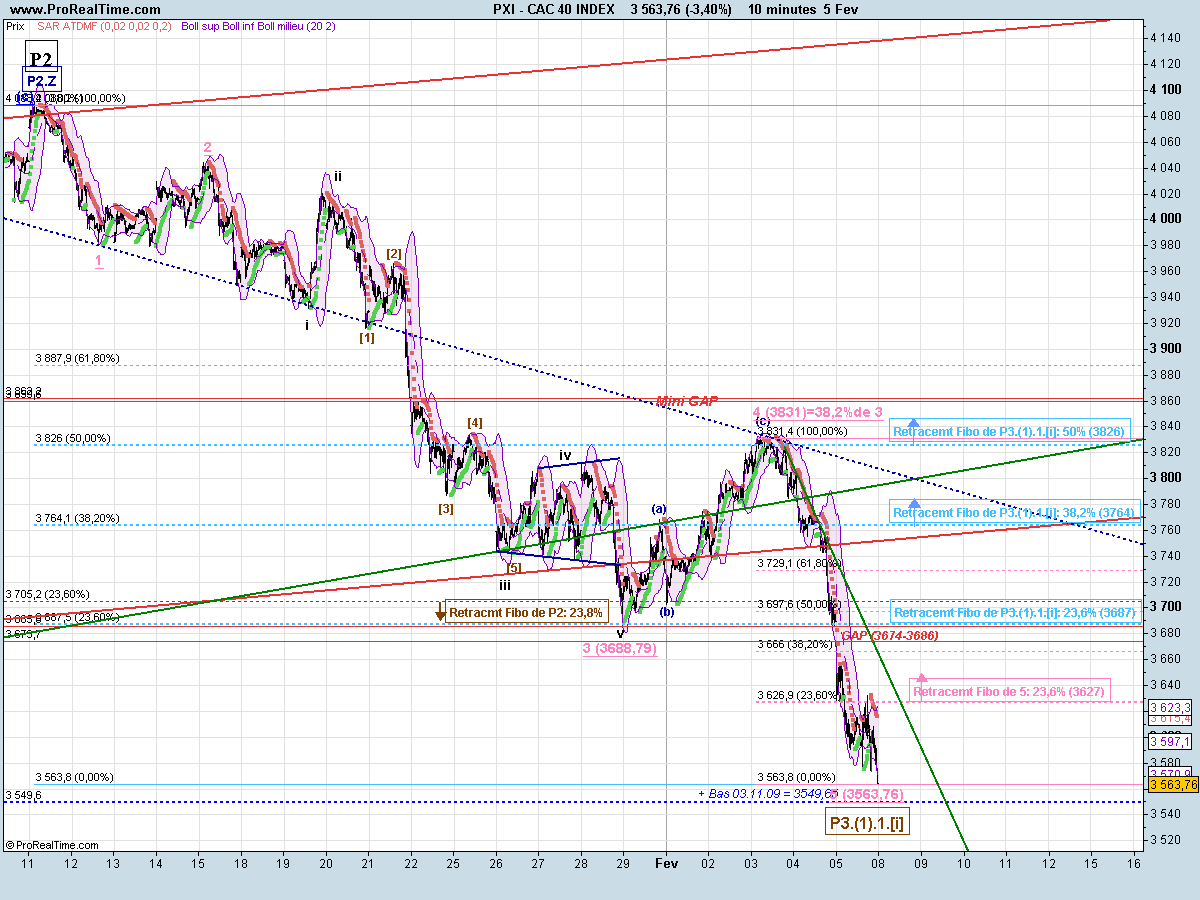1200x900 pixels.
Task: Click the 3 697,6 (50,00%) Fibonacci label
Action: coord(799,604)
